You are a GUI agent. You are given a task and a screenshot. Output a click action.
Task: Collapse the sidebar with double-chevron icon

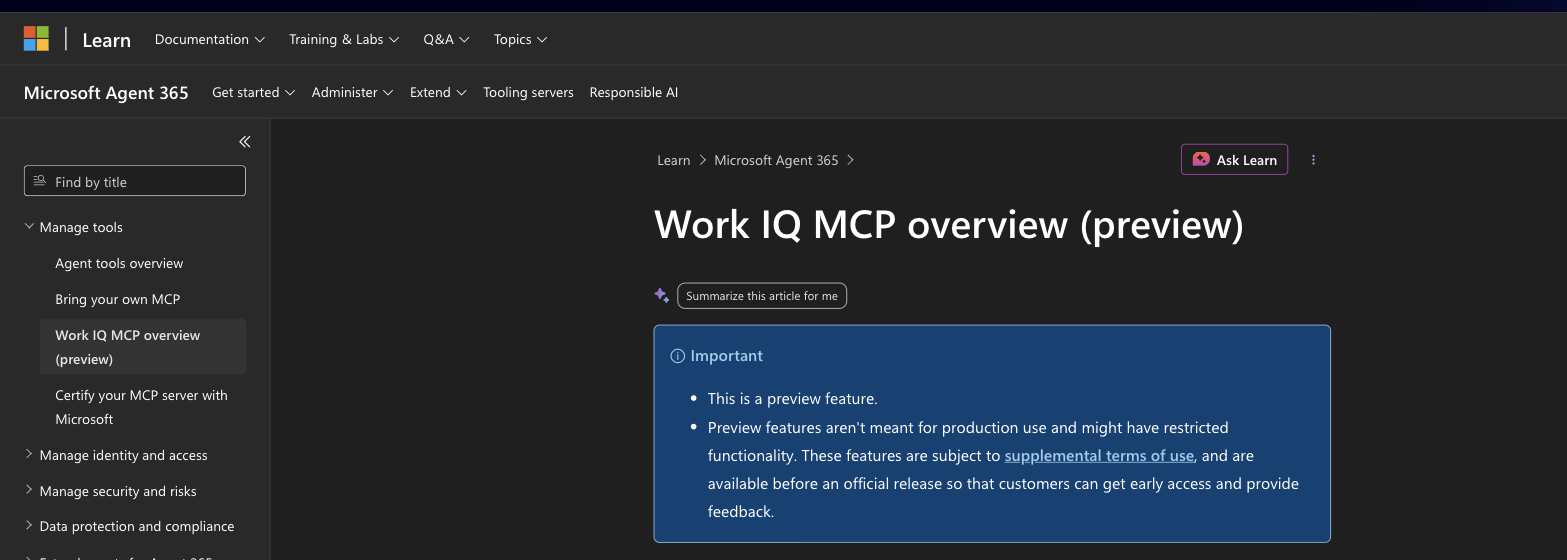click(244, 142)
